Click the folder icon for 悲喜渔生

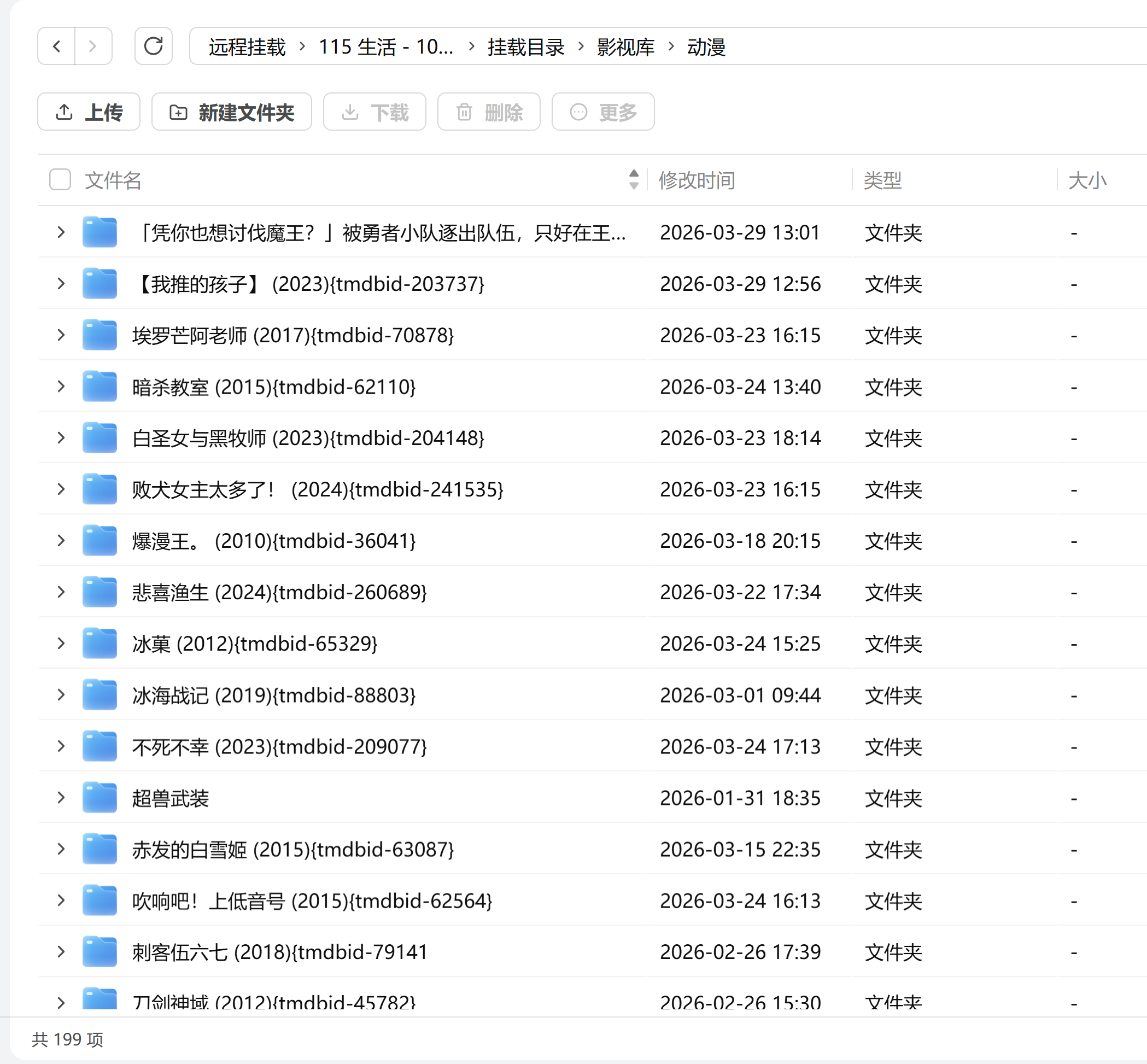(x=100, y=592)
